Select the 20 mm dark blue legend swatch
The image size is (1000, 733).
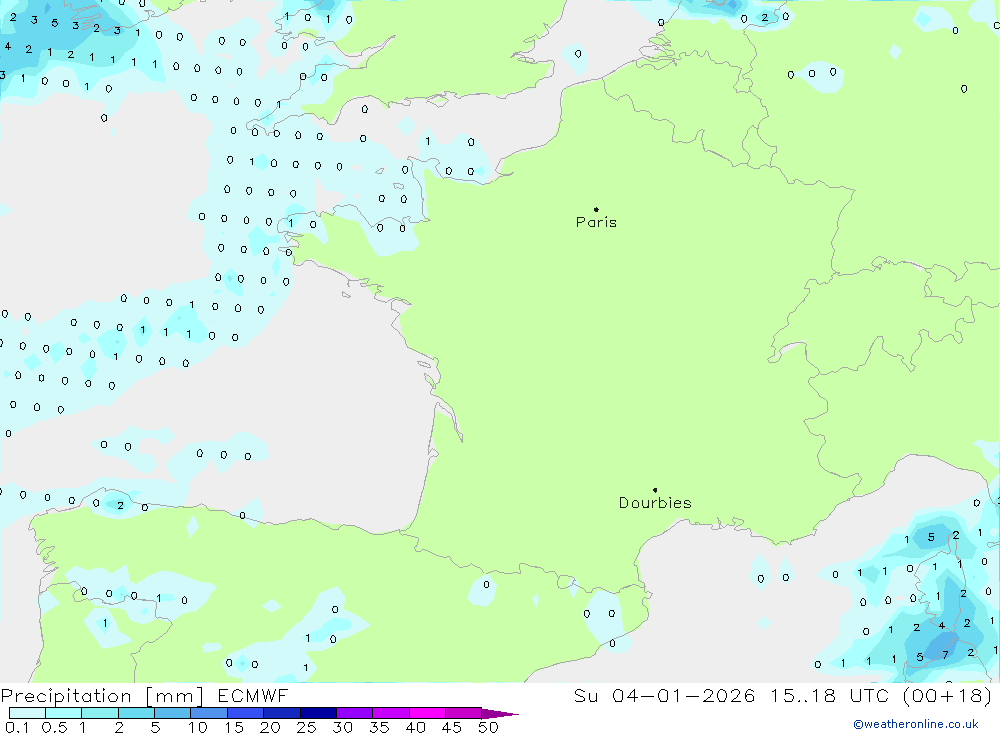[281, 713]
